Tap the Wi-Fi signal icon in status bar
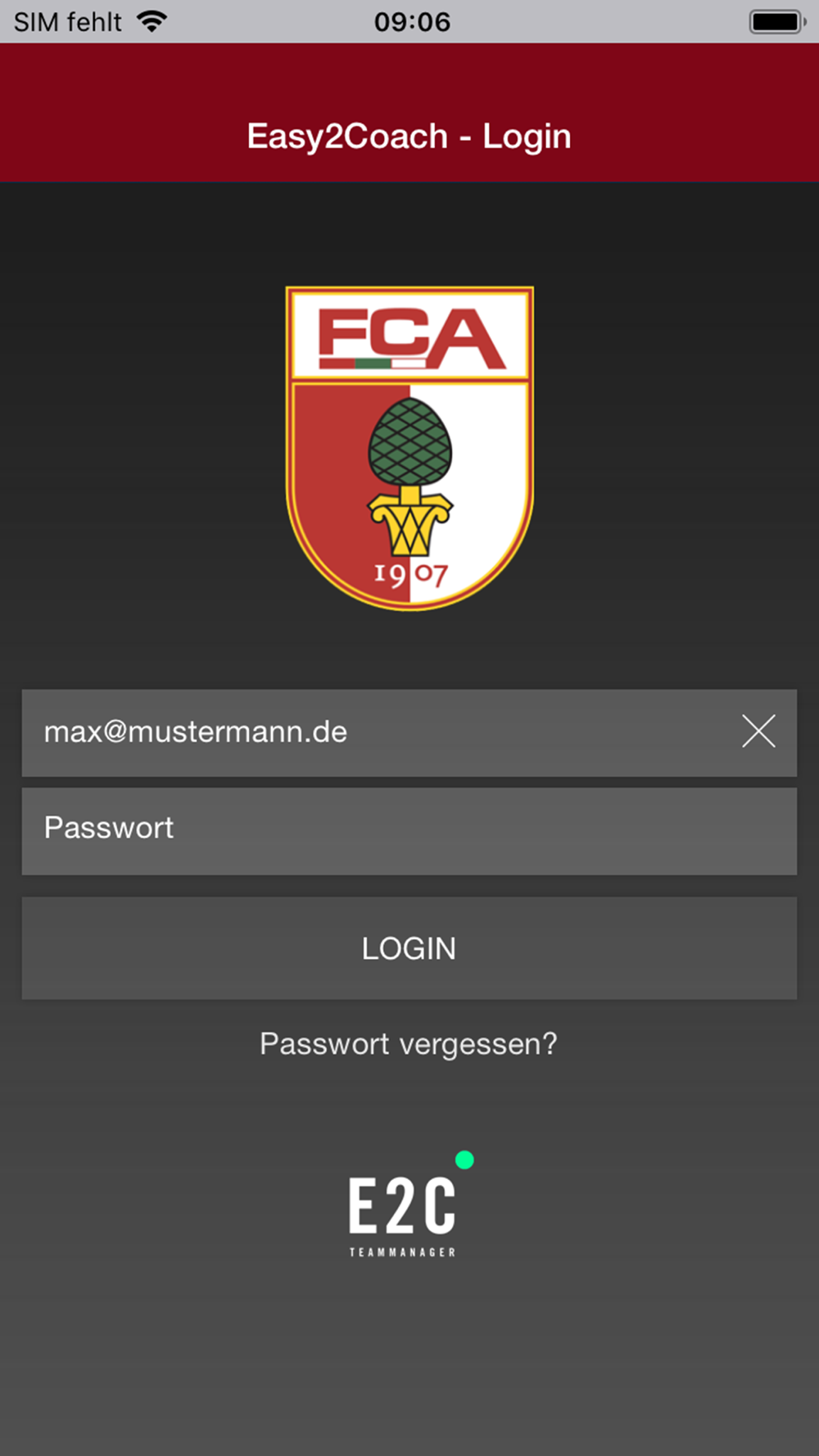This screenshot has height=1456, width=819. coord(152,21)
